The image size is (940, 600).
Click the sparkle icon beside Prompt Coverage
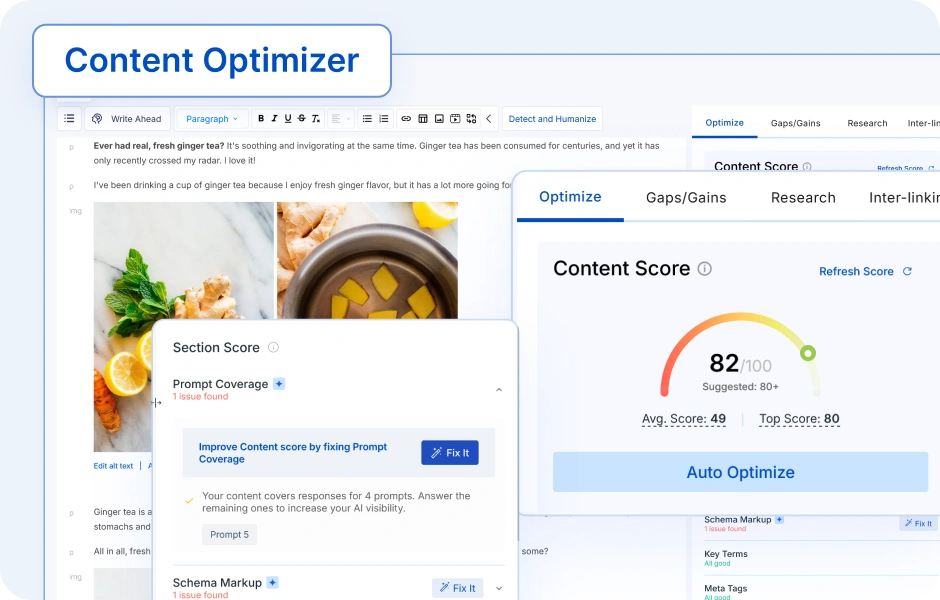click(x=279, y=384)
